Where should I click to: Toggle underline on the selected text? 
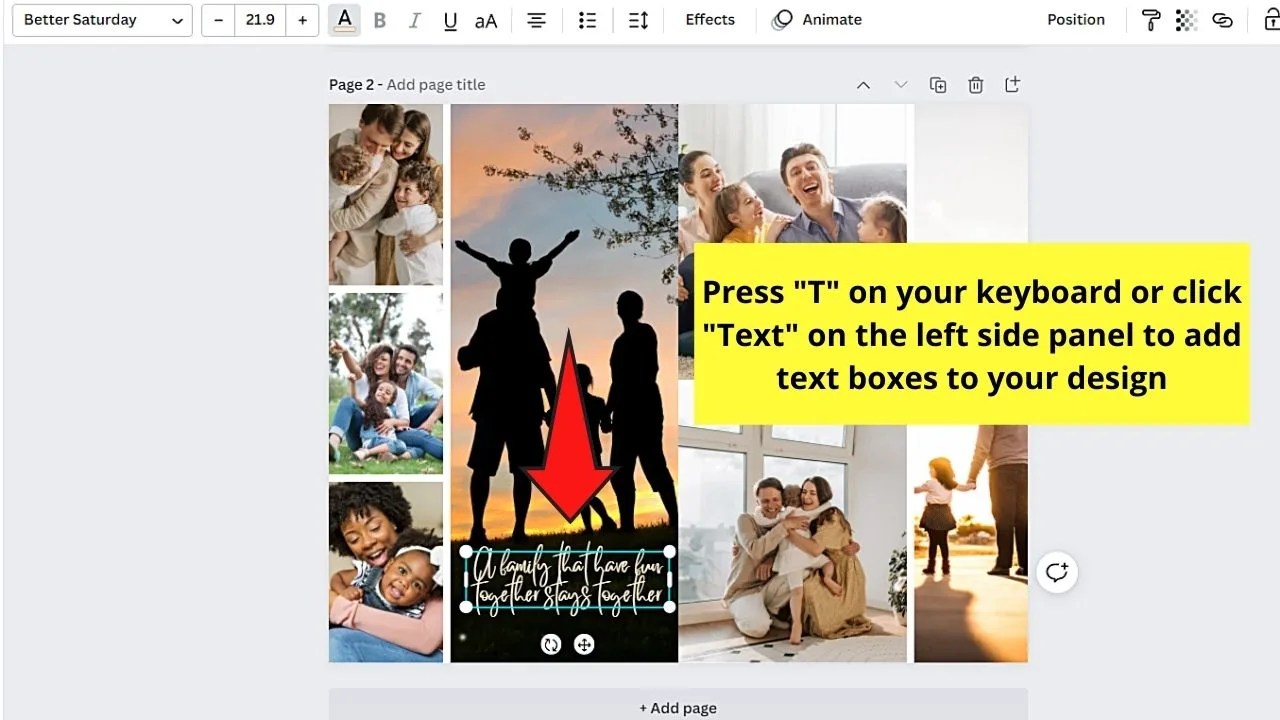450,20
